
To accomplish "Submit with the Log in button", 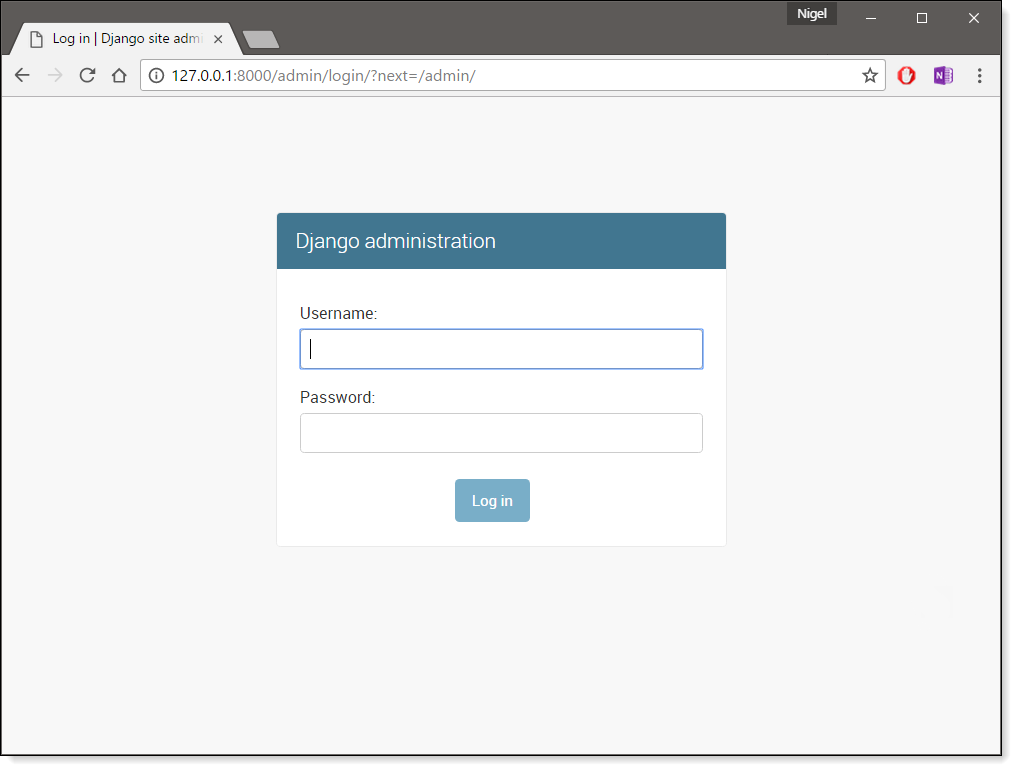I will click(492, 501).
